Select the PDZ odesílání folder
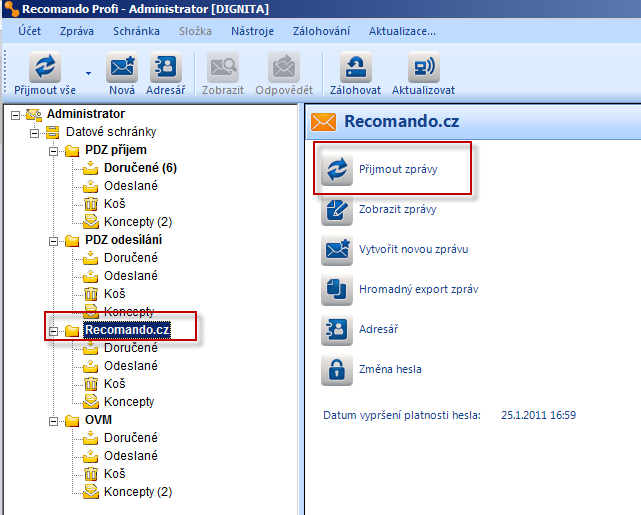 tap(123, 240)
